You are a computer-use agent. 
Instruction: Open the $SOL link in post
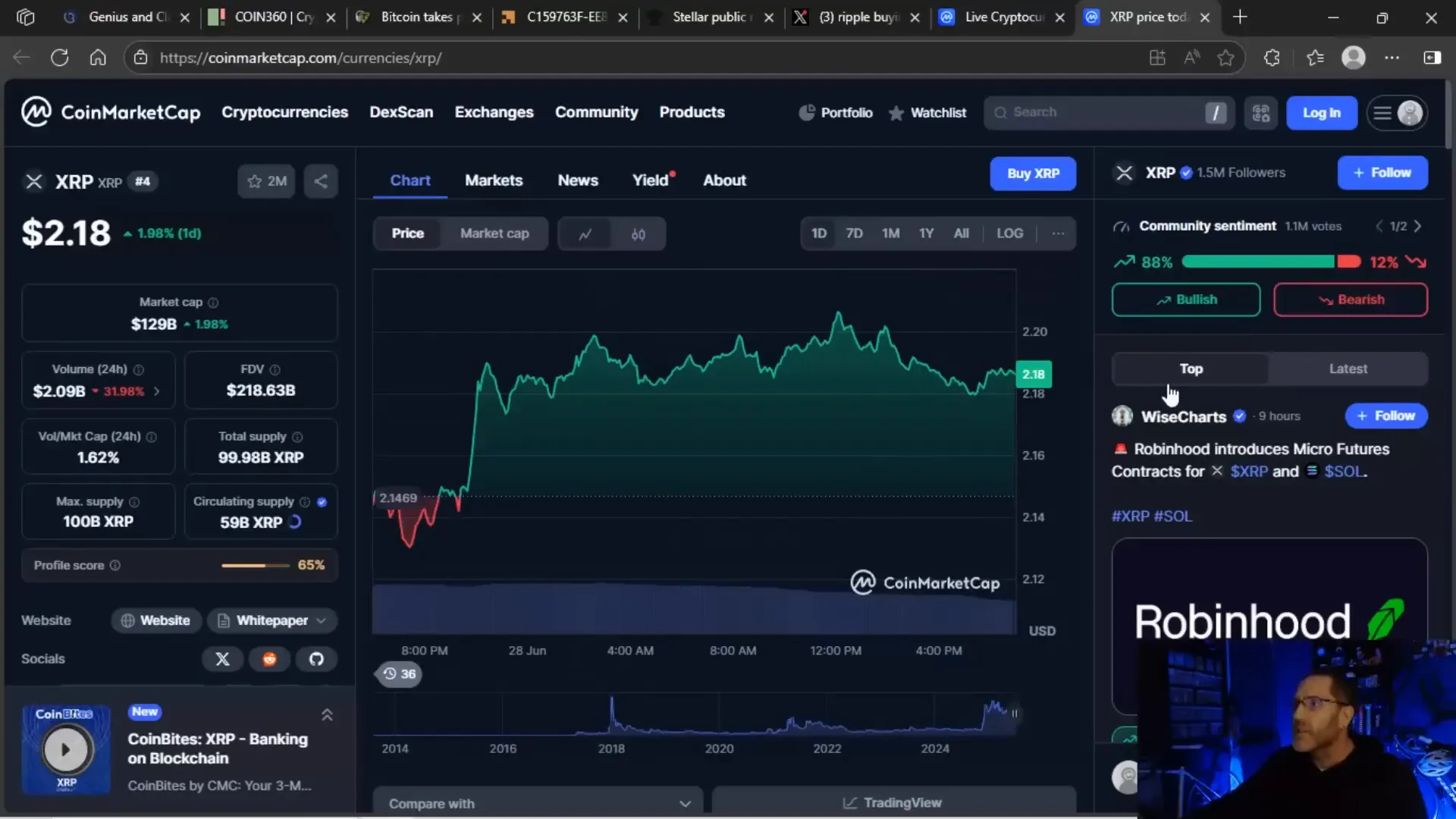click(x=1345, y=472)
